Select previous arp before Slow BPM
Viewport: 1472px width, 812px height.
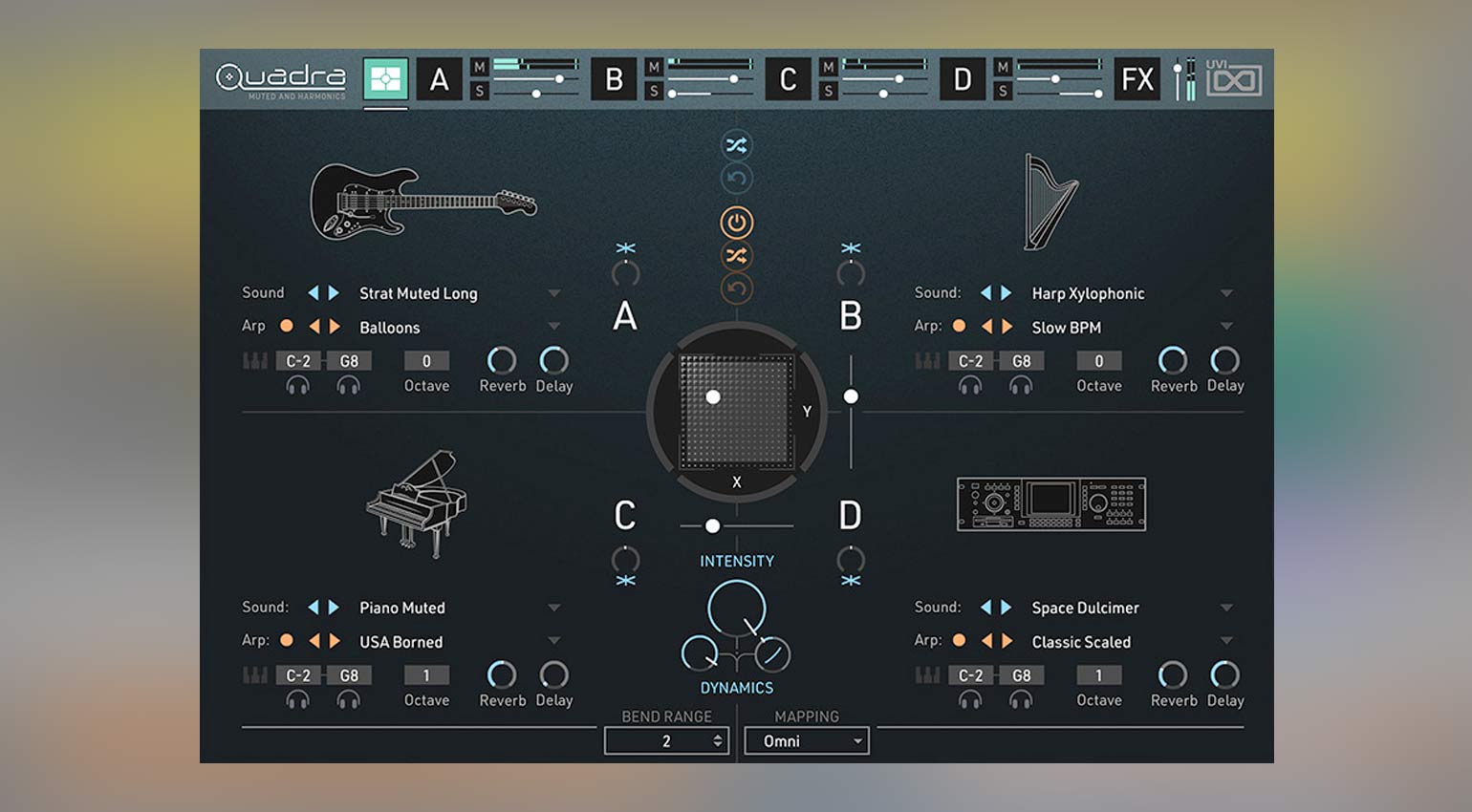point(985,327)
